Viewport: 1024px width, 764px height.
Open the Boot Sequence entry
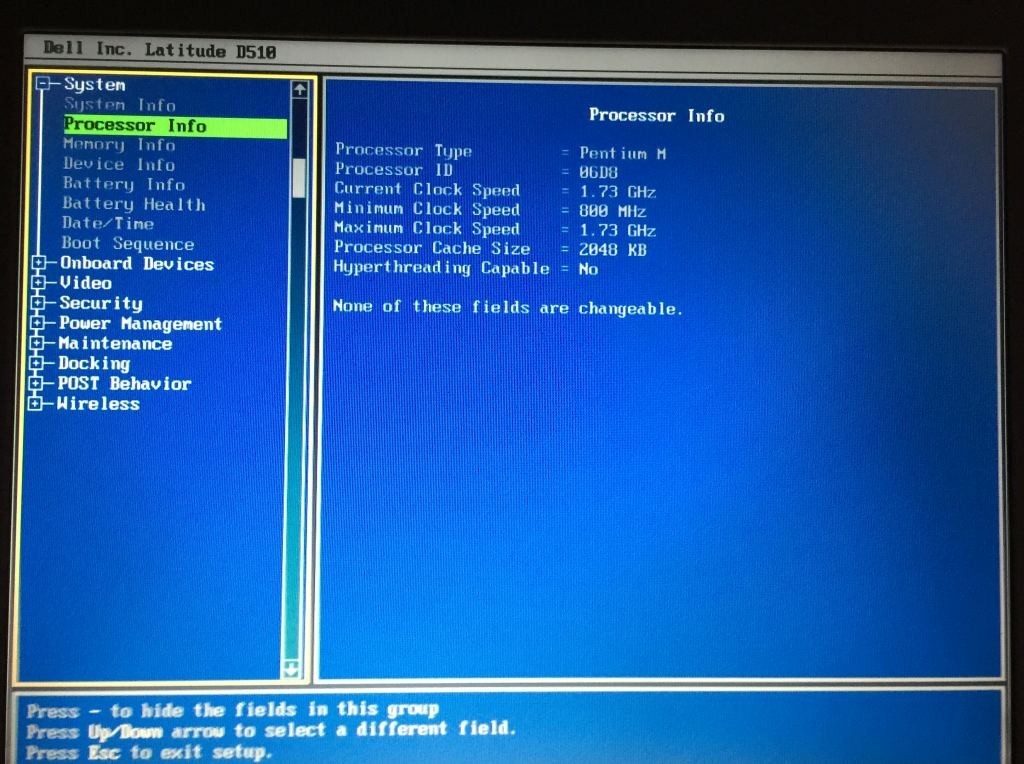pyautogui.click(x=127, y=244)
